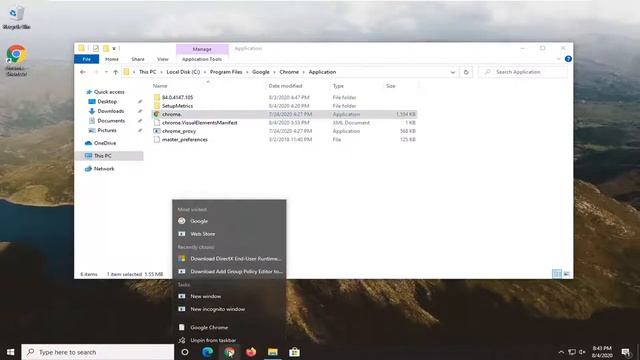Switch to large icons view in status bar

click(x=567, y=274)
